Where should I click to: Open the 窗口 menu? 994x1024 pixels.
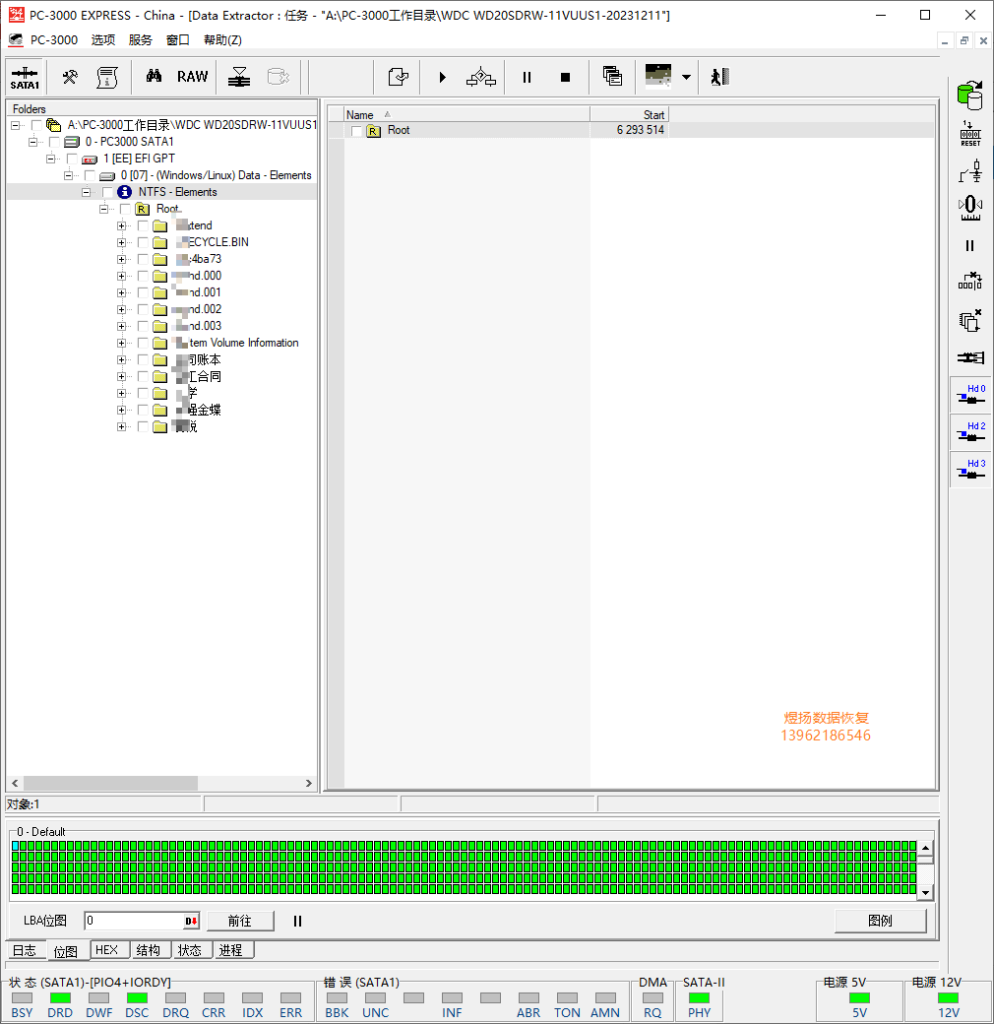click(178, 40)
